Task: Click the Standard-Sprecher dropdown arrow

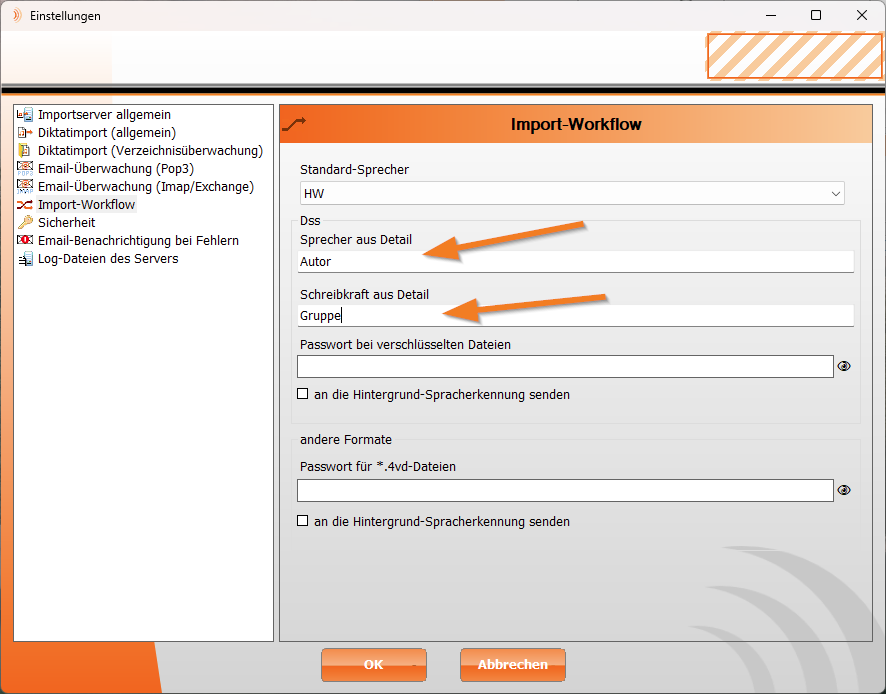Action: [836, 194]
